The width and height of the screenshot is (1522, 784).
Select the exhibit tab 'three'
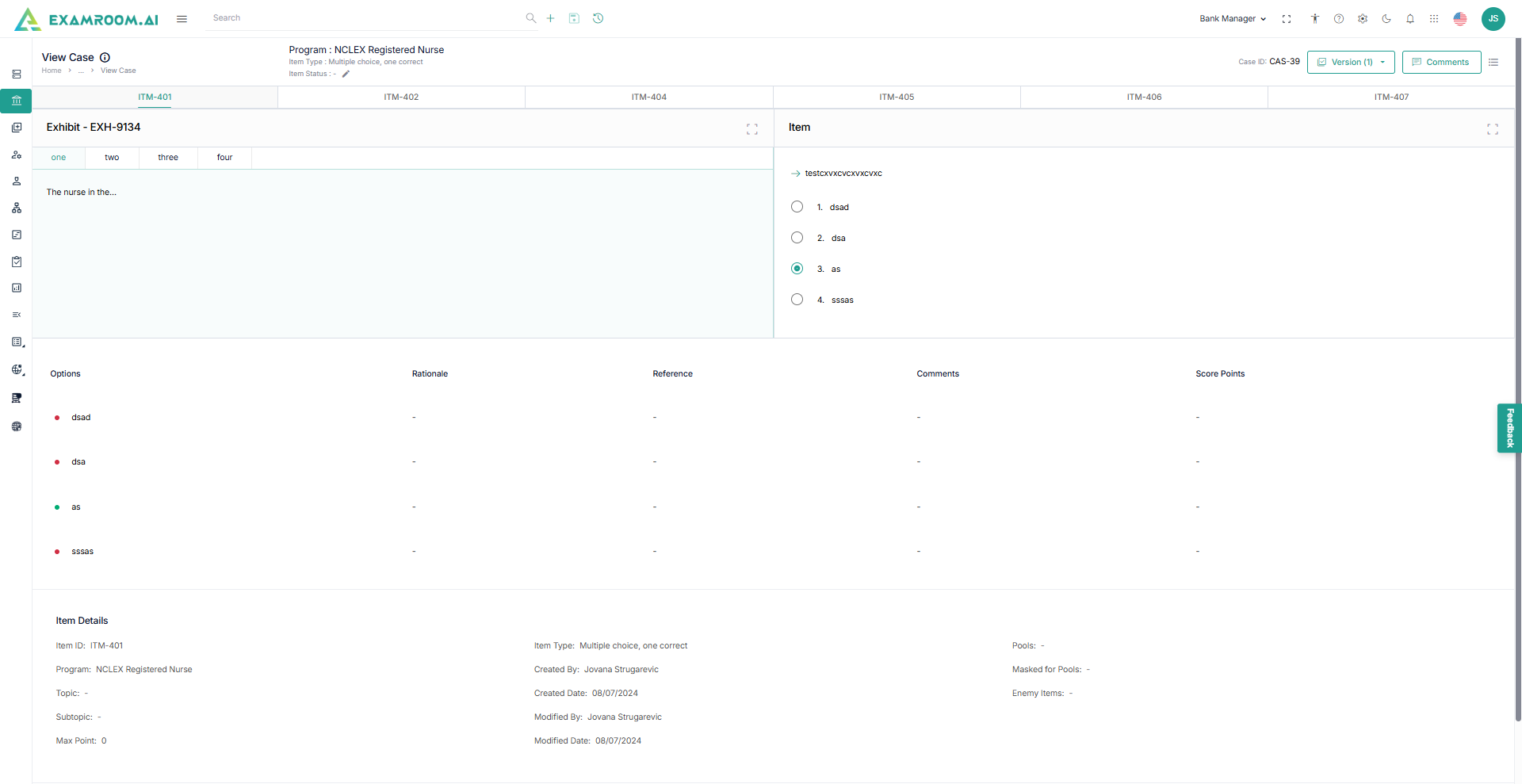(168, 158)
